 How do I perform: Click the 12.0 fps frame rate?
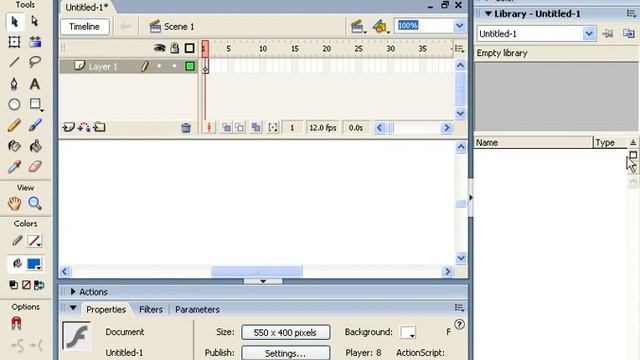322,128
